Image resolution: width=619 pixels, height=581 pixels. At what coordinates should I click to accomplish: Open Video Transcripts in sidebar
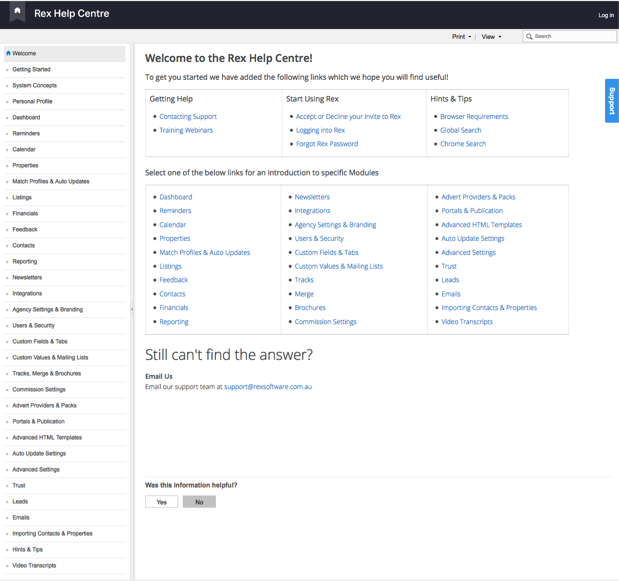[x=34, y=566]
